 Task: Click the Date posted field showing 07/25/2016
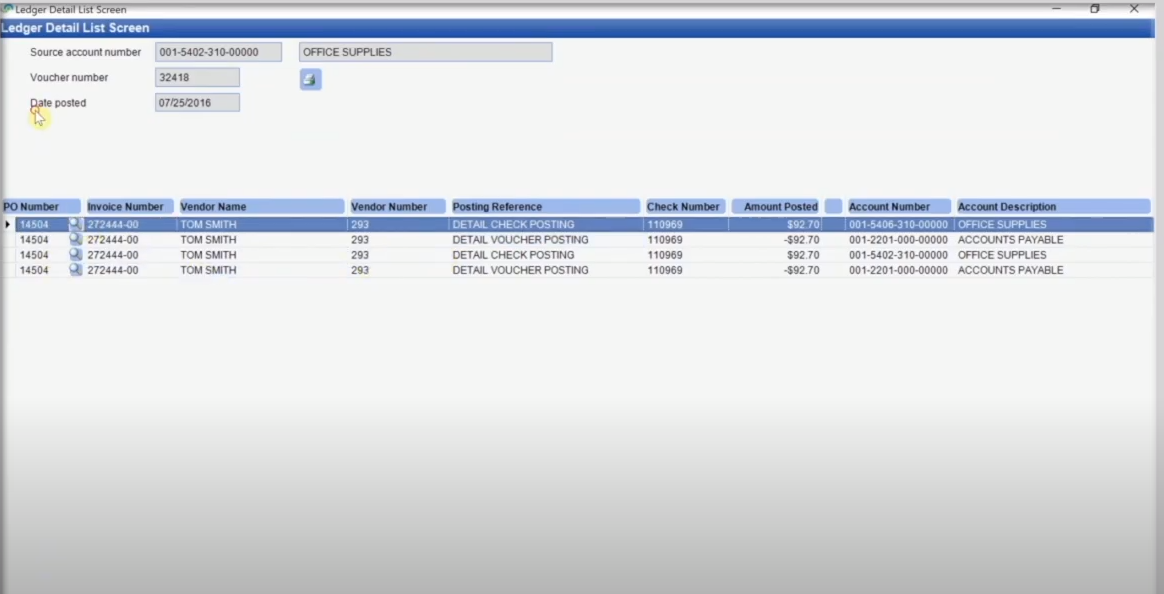click(x=196, y=102)
